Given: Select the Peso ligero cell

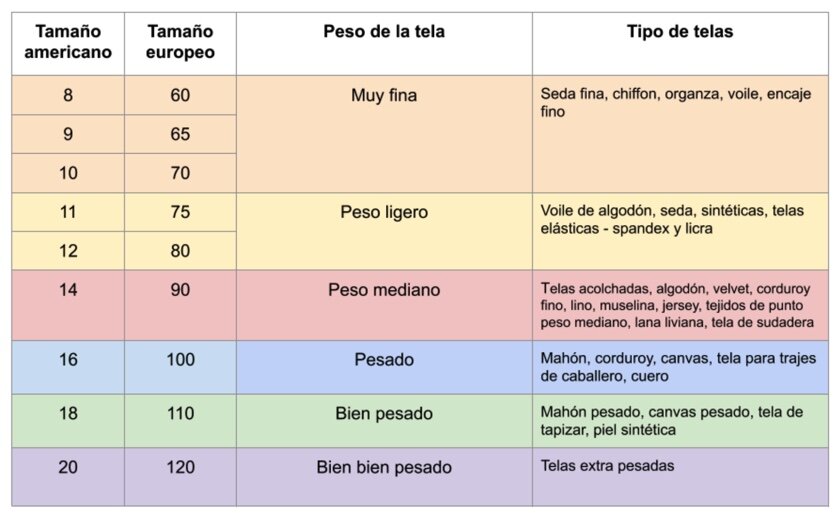Looking at the screenshot, I should pyautogui.click(x=384, y=231).
